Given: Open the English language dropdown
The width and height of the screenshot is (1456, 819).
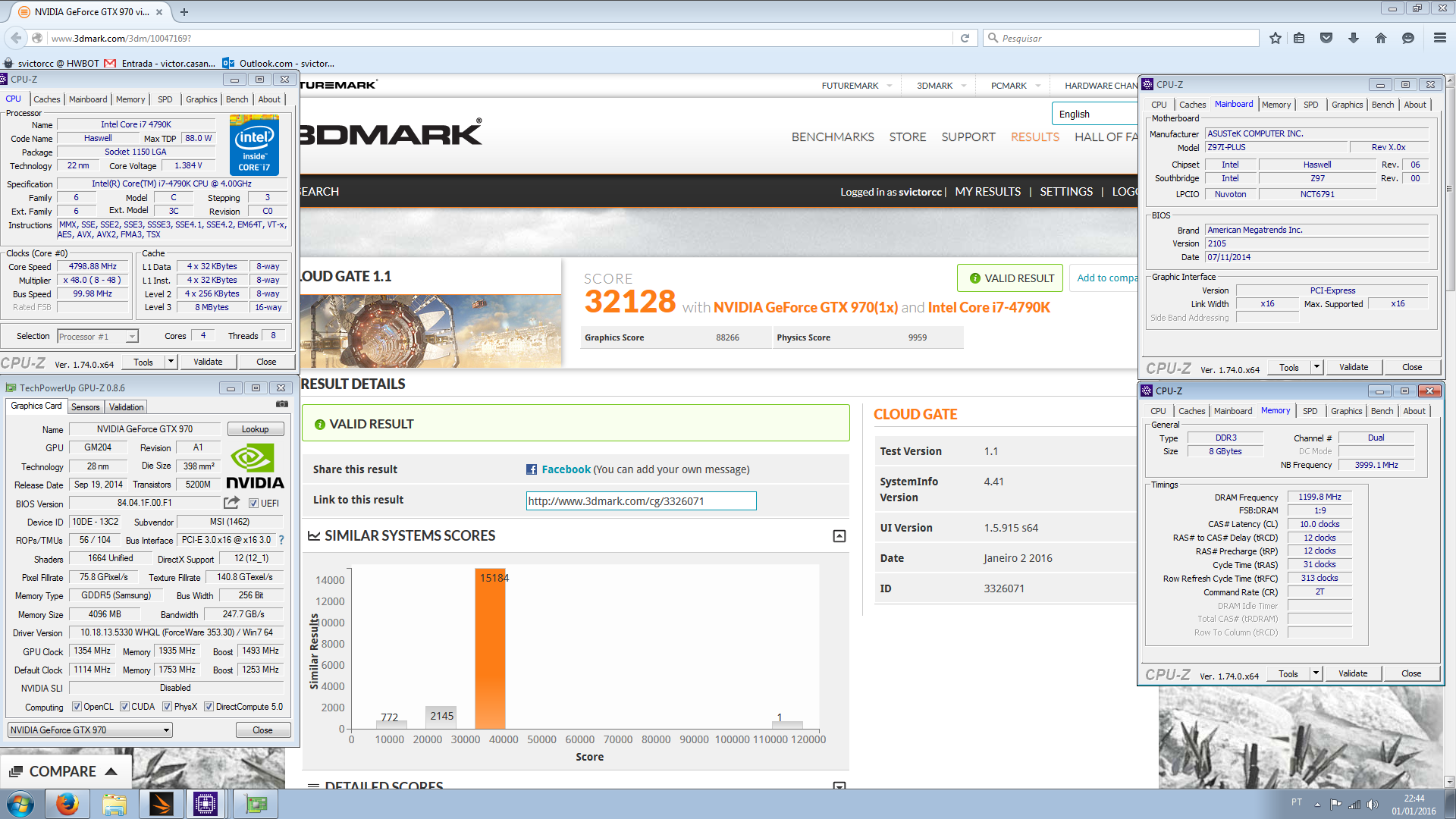Looking at the screenshot, I should click(1097, 114).
